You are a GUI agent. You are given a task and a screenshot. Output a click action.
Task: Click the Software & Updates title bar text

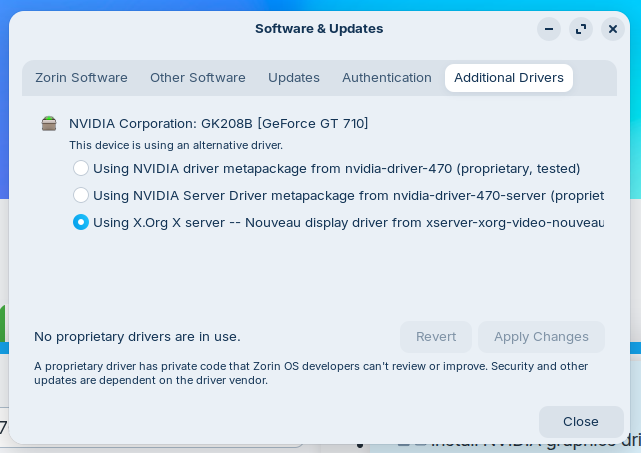(319, 29)
